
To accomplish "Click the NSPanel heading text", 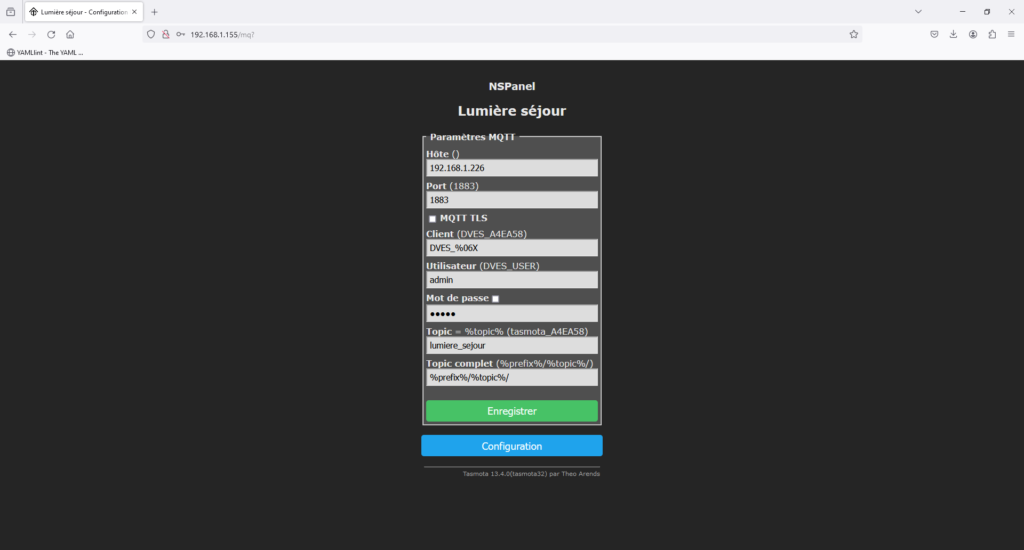I will pyautogui.click(x=512, y=86).
